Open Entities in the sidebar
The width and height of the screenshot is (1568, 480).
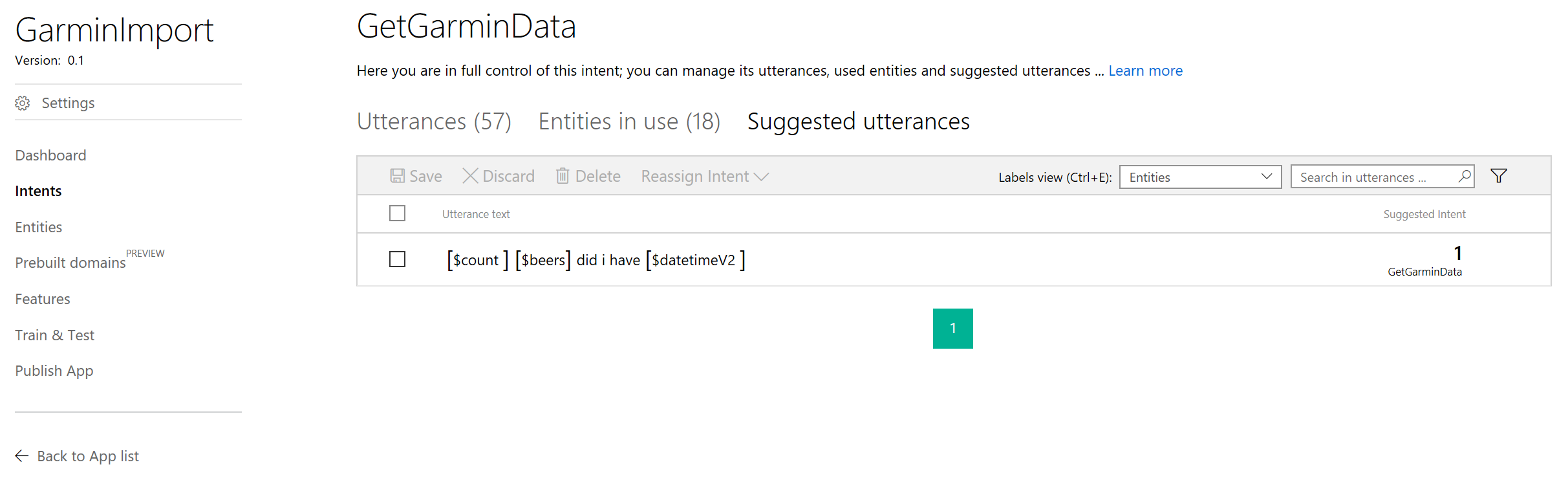[x=39, y=227]
